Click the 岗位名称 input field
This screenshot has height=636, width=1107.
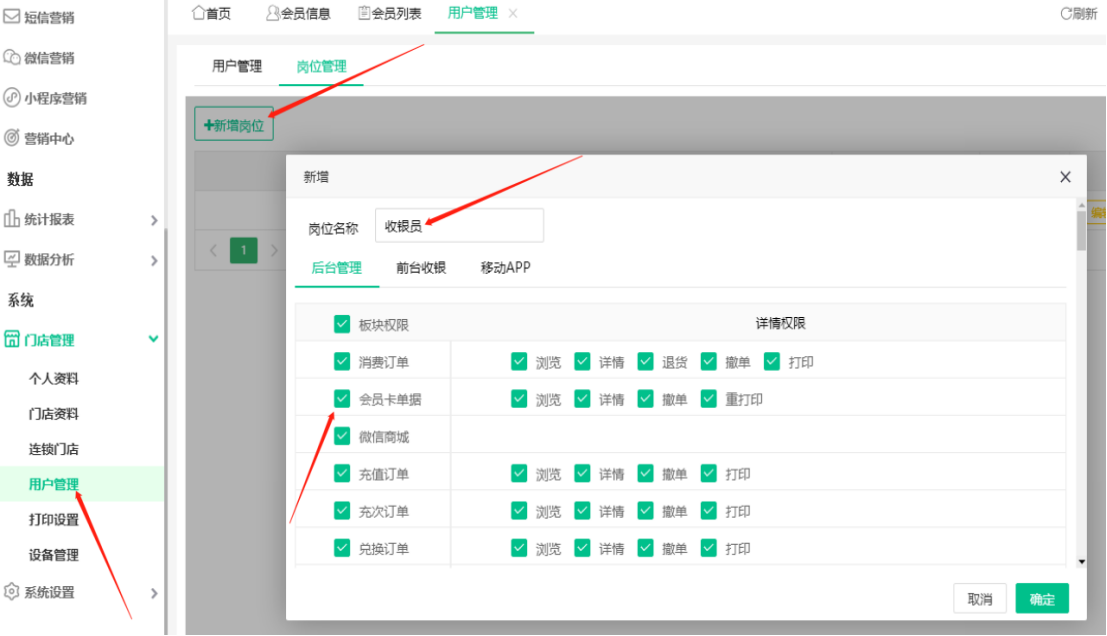(x=459, y=225)
